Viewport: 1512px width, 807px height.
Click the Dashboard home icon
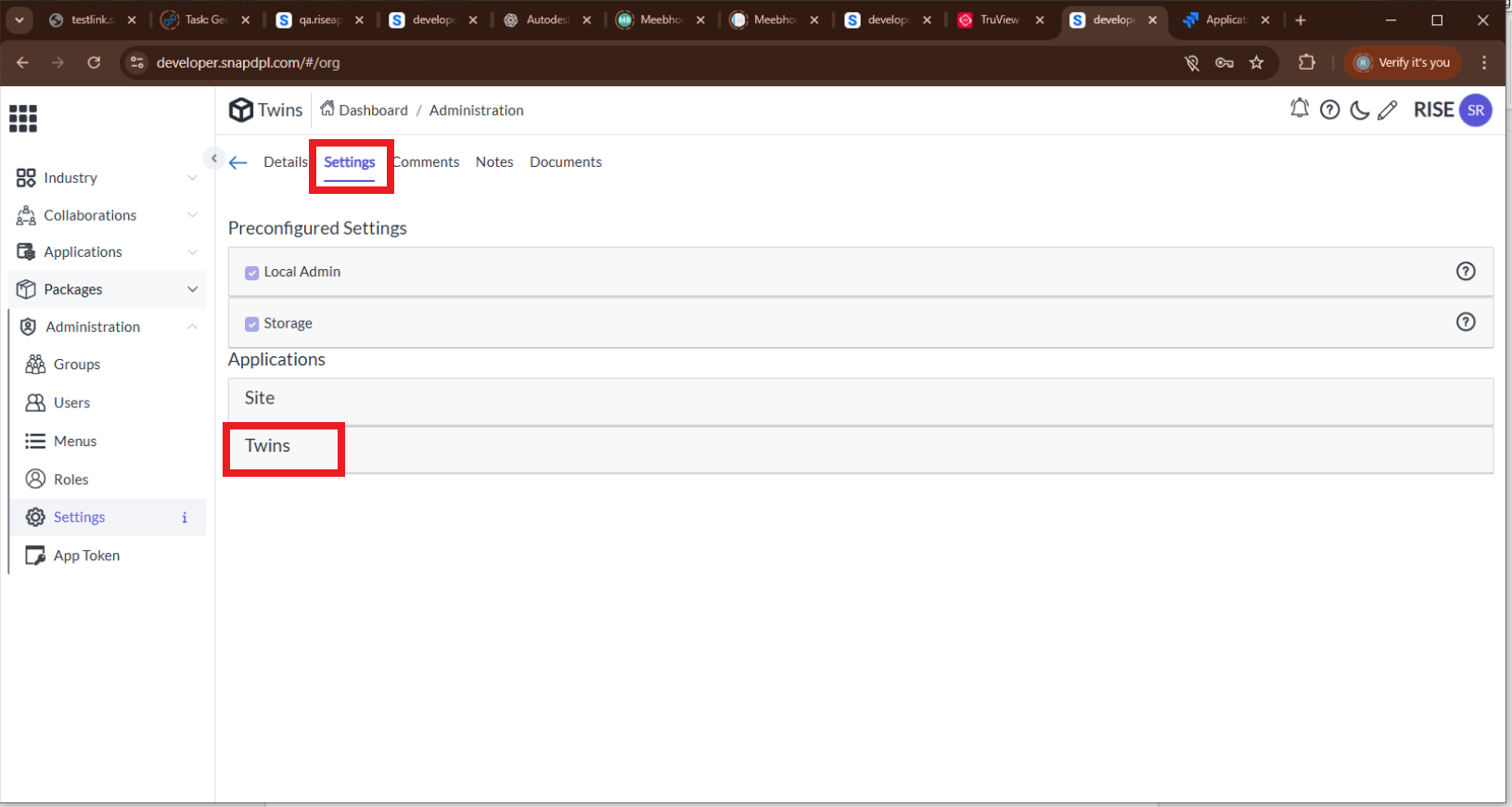point(327,109)
